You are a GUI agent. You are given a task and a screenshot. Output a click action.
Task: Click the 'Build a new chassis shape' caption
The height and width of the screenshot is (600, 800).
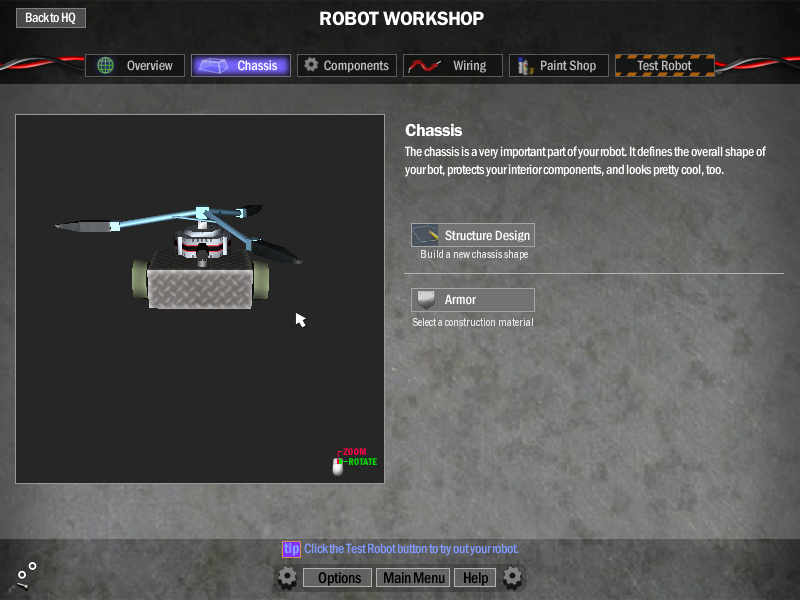(x=474, y=254)
